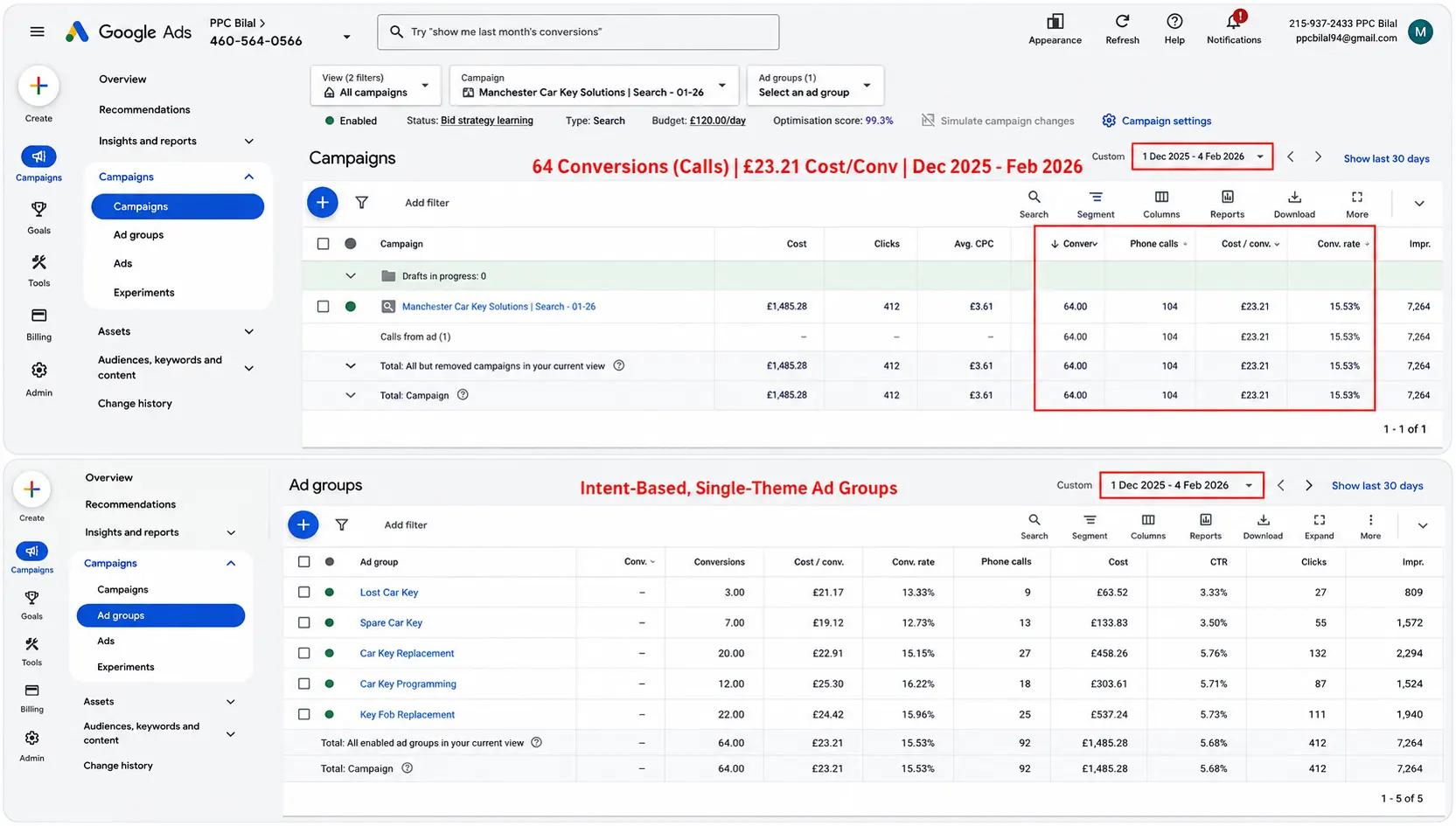Expand the Drafts in progress row

pos(351,276)
